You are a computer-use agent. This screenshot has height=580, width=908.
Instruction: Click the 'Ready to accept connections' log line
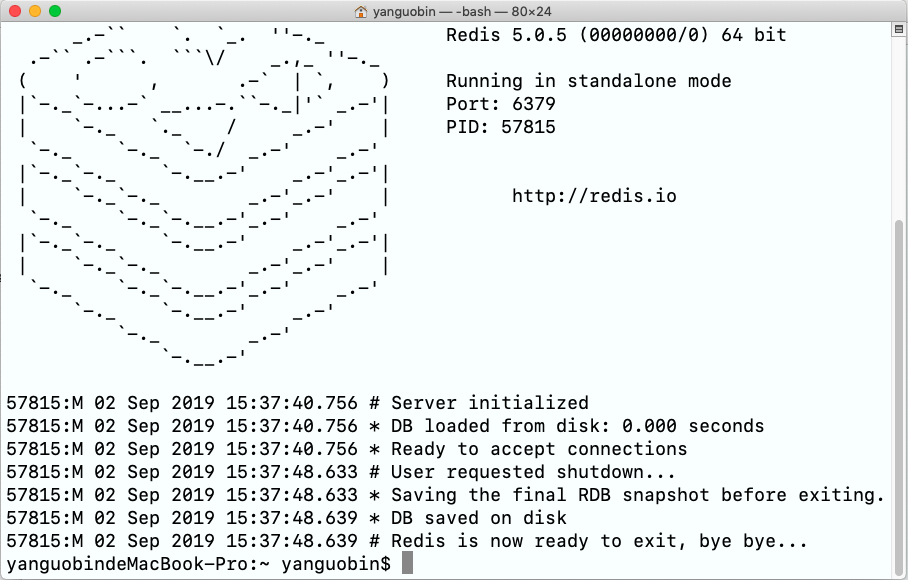pyautogui.click(x=347, y=449)
